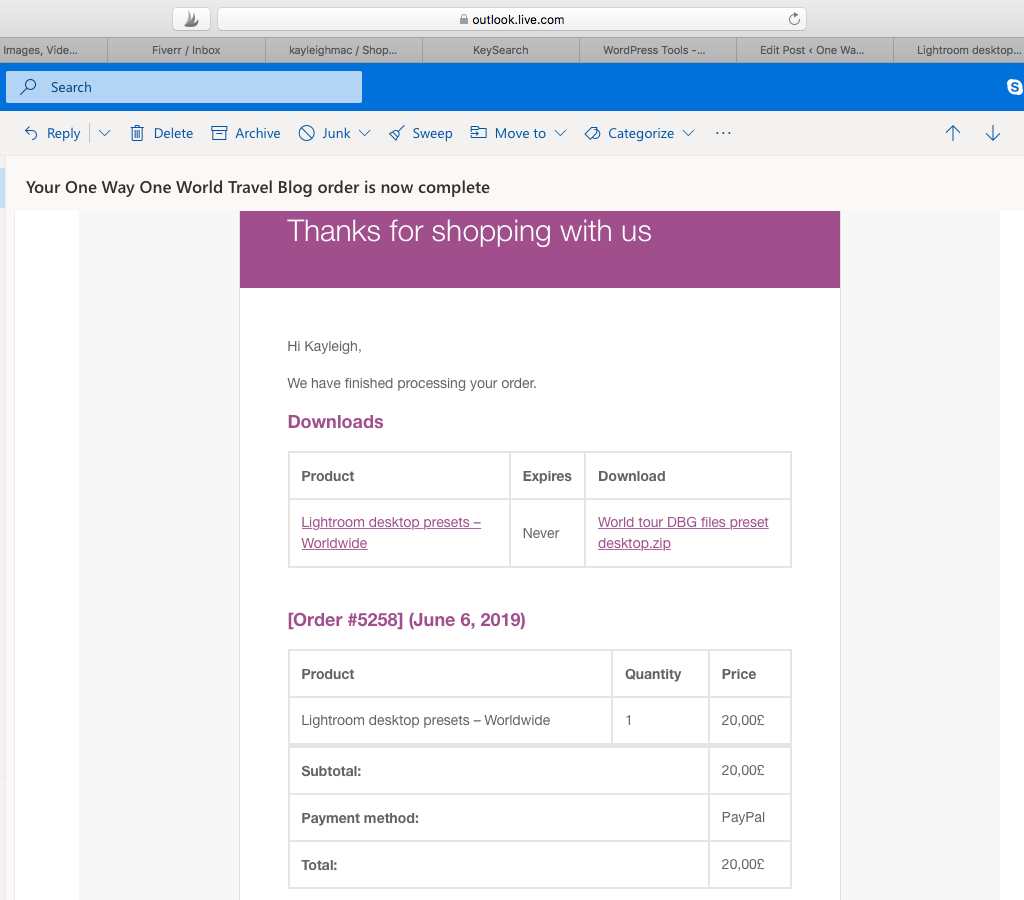Open the Skype icon in header

pyautogui.click(x=1014, y=87)
